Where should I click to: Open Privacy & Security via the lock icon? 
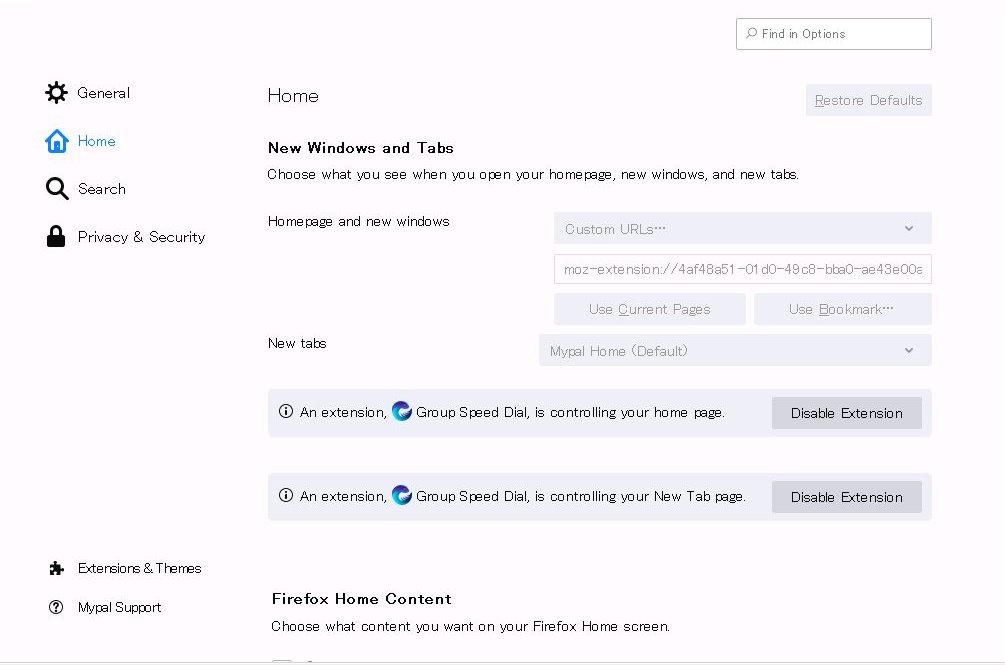click(x=57, y=236)
